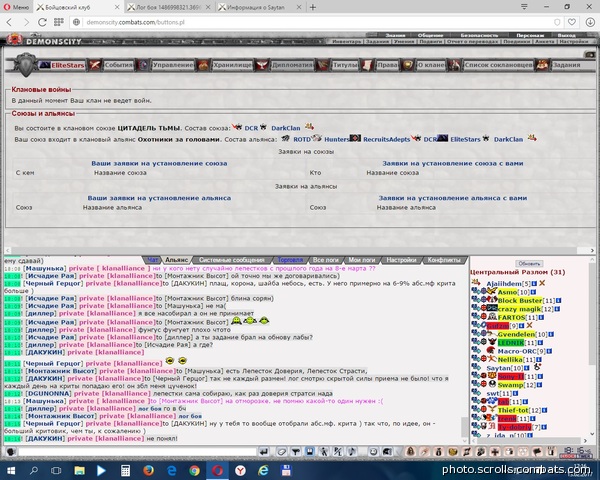Open Инвентарь submenu link

tap(347, 41)
